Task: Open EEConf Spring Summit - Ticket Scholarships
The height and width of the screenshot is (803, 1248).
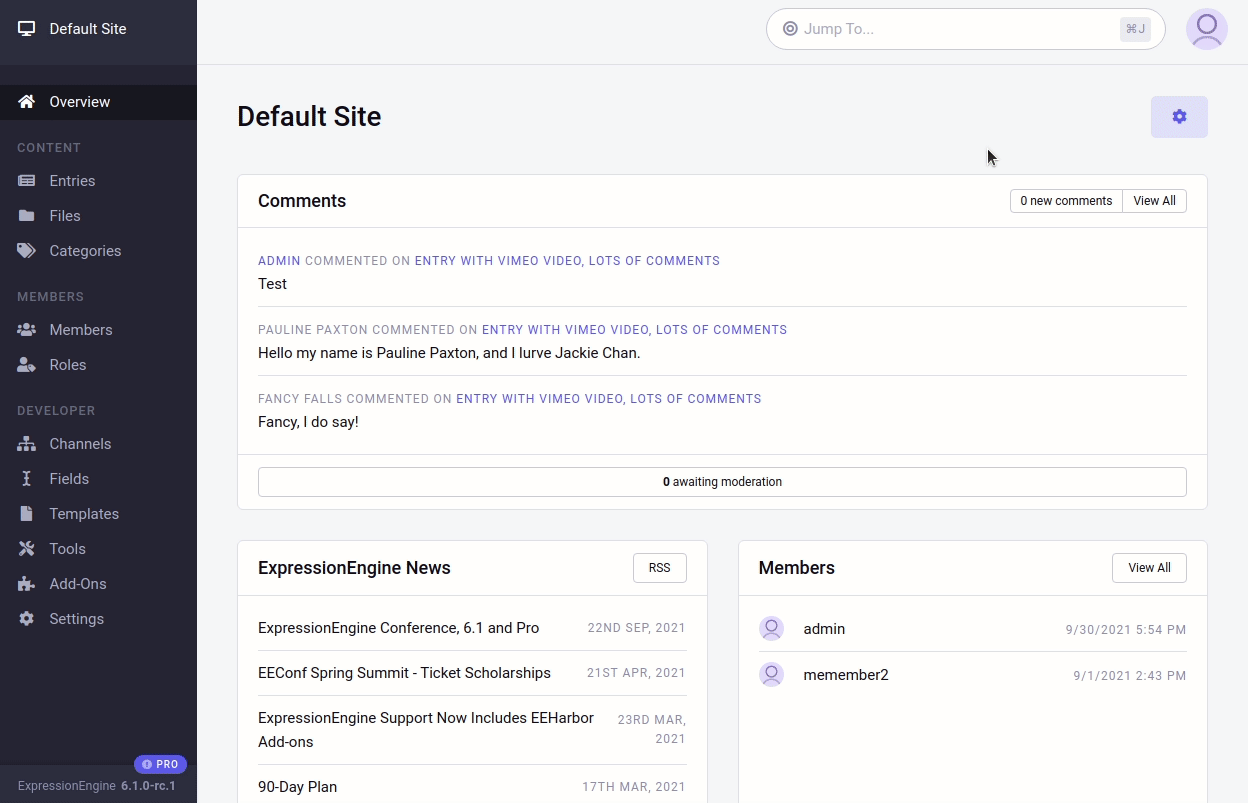Action: (x=404, y=673)
